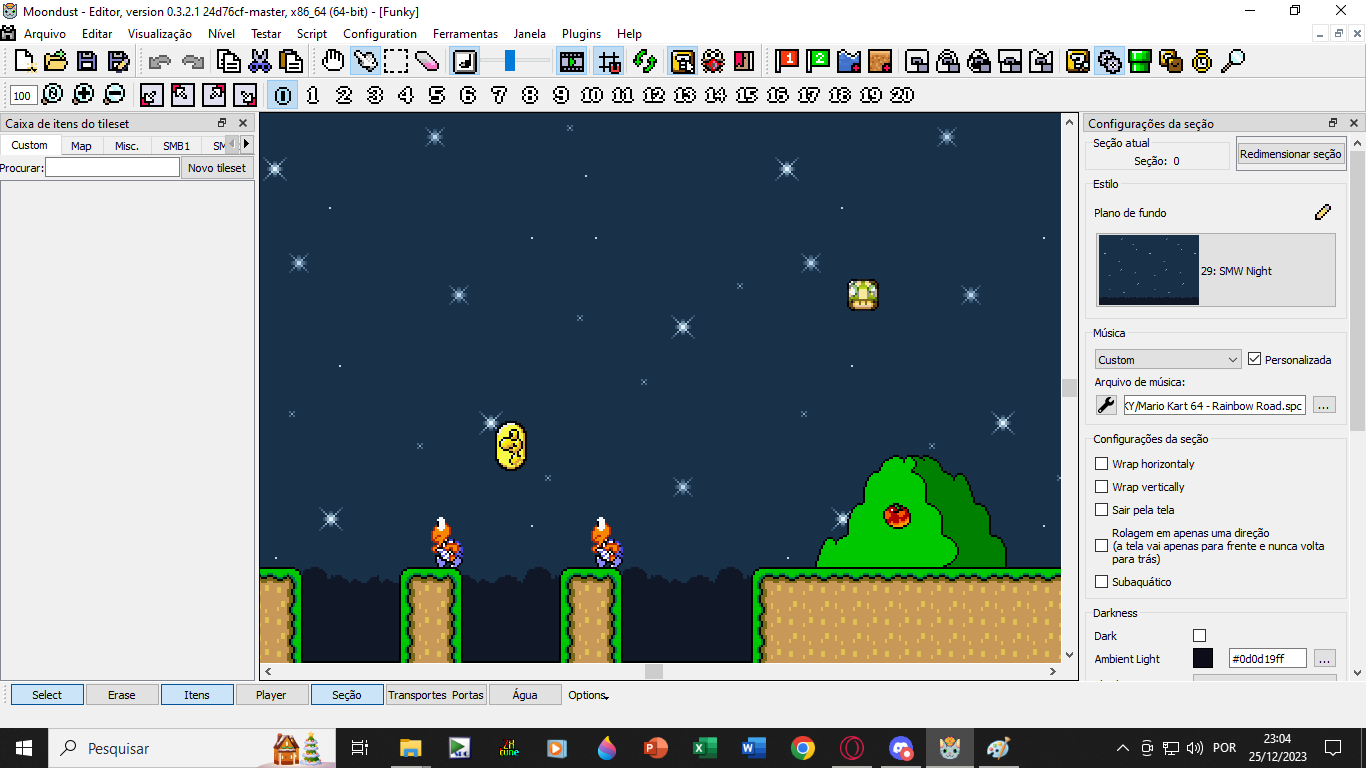This screenshot has height=768, width=1366.
Task: Reset zoom with magnifier 0 icon
Action: pyautogui.click(x=52, y=95)
